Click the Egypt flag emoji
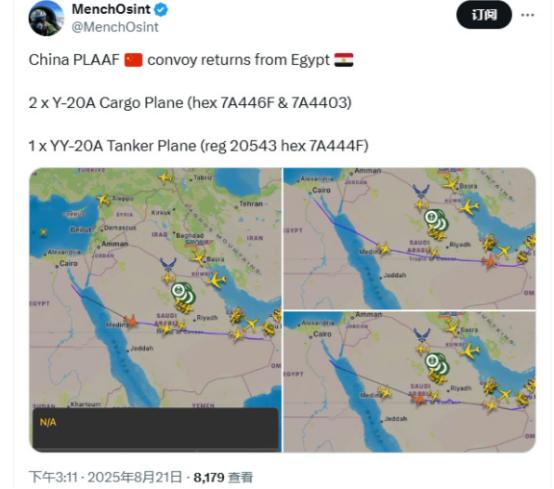The width and height of the screenshot is (554, 489). pyautogui.click(x=344, y=60)
